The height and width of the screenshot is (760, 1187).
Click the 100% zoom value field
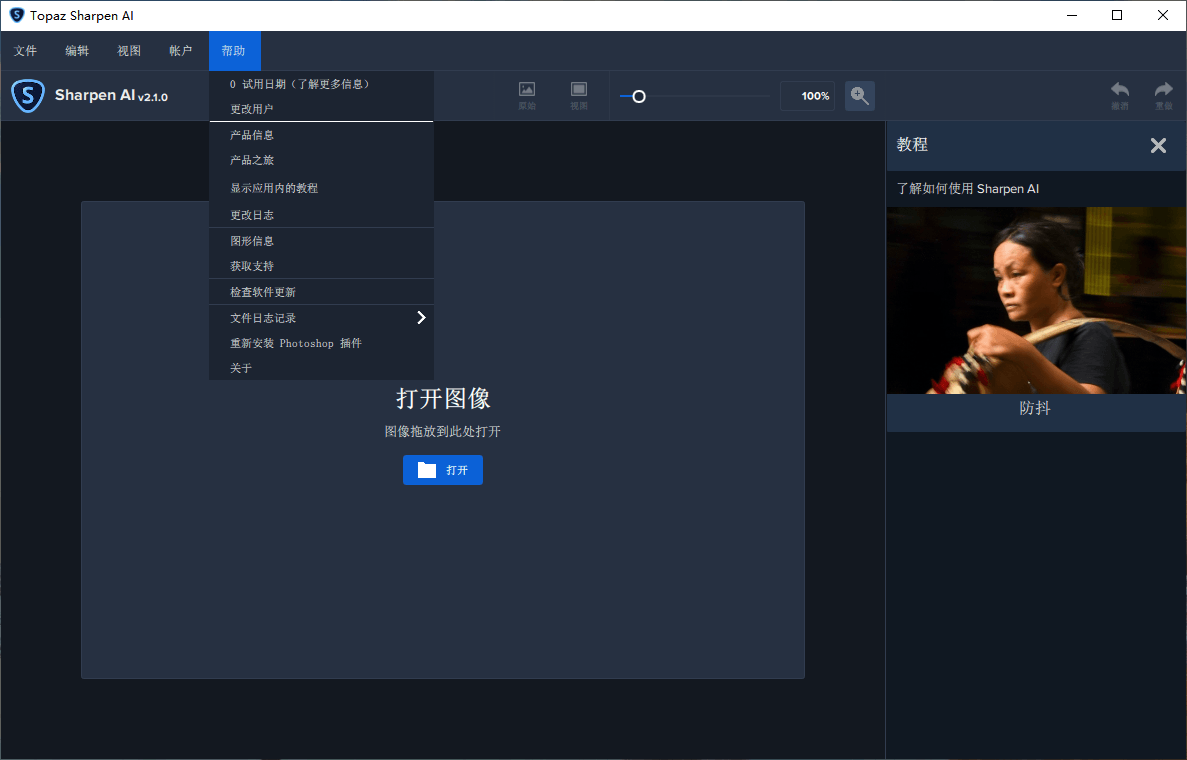[807, 96]
